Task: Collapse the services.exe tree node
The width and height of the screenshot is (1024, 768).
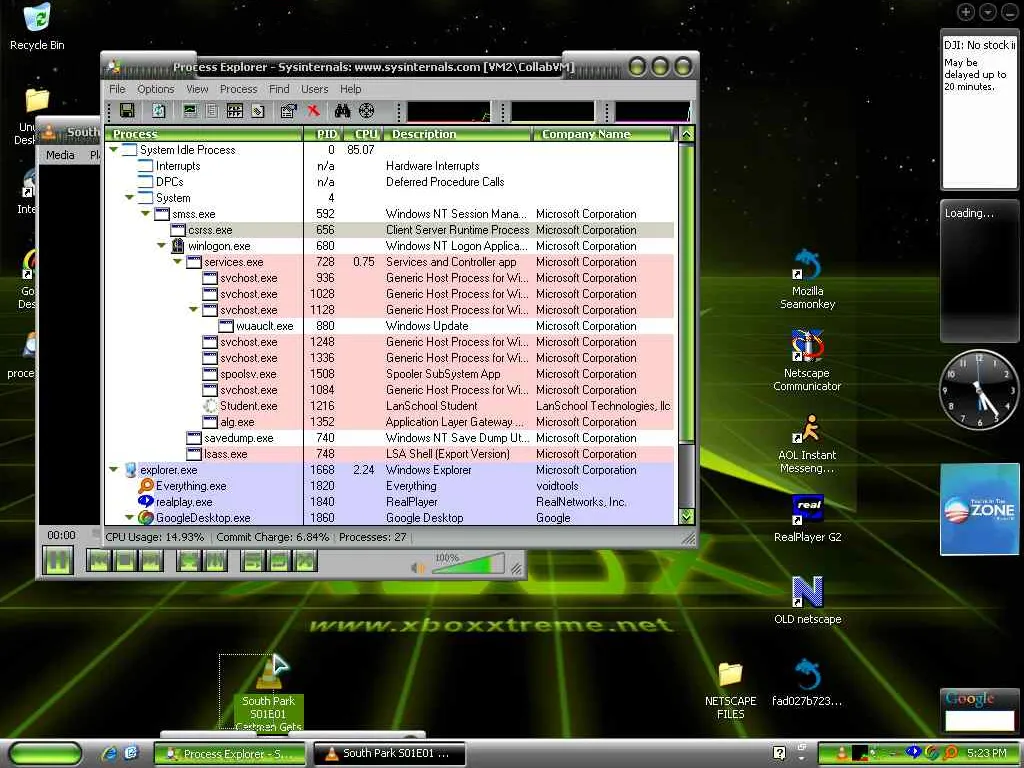Action: [178, 261]
